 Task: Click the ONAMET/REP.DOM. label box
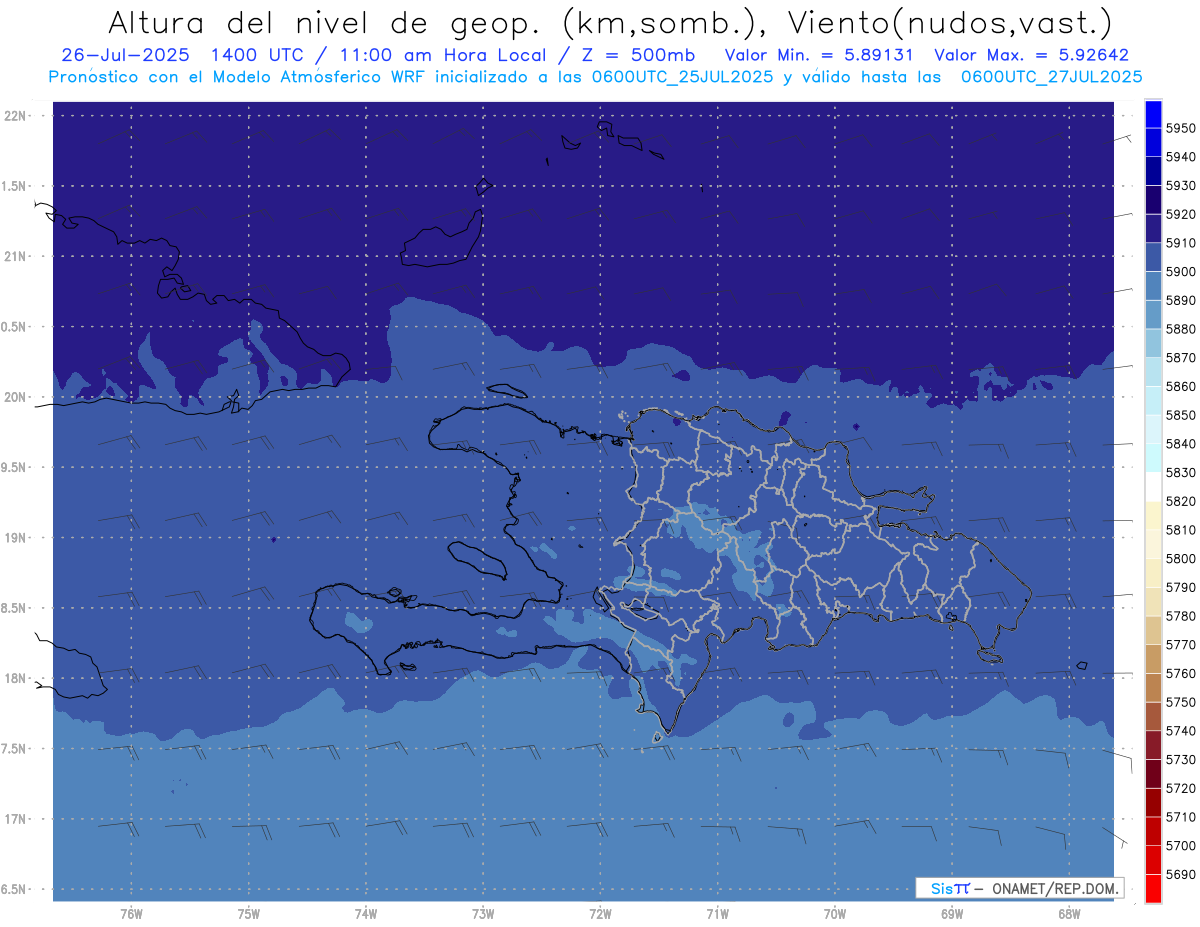coord(1019,888)
